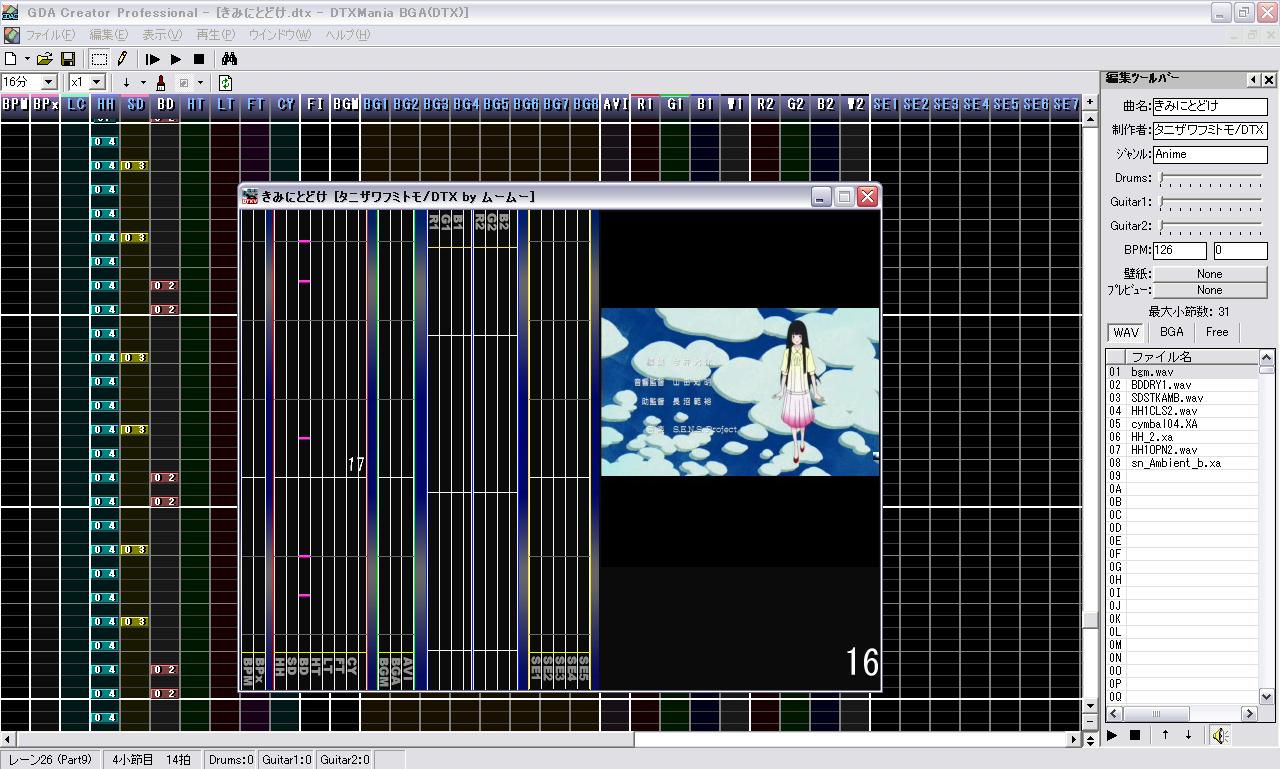Click the down arrow direction tool
The height and width of the screenshot is (769, 1282).
pos(126,82)
